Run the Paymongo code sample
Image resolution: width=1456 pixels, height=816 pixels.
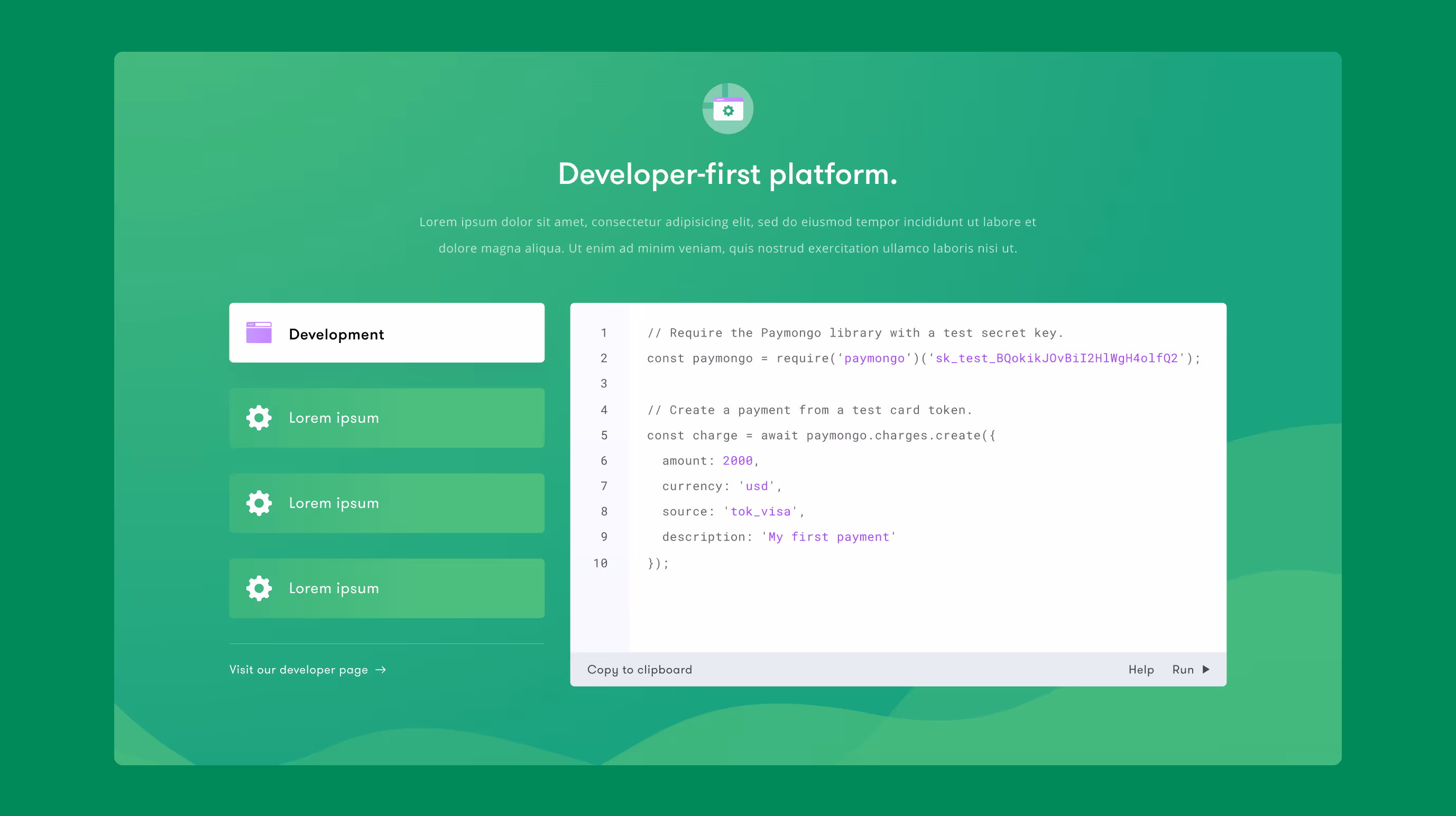pyautogui.click(x=1184, y=669)
